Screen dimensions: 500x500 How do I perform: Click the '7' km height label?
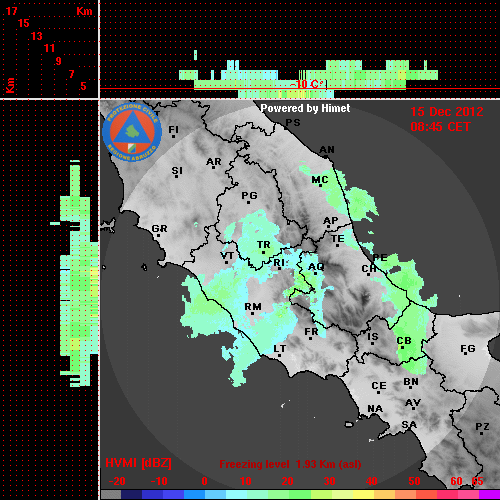71,74
